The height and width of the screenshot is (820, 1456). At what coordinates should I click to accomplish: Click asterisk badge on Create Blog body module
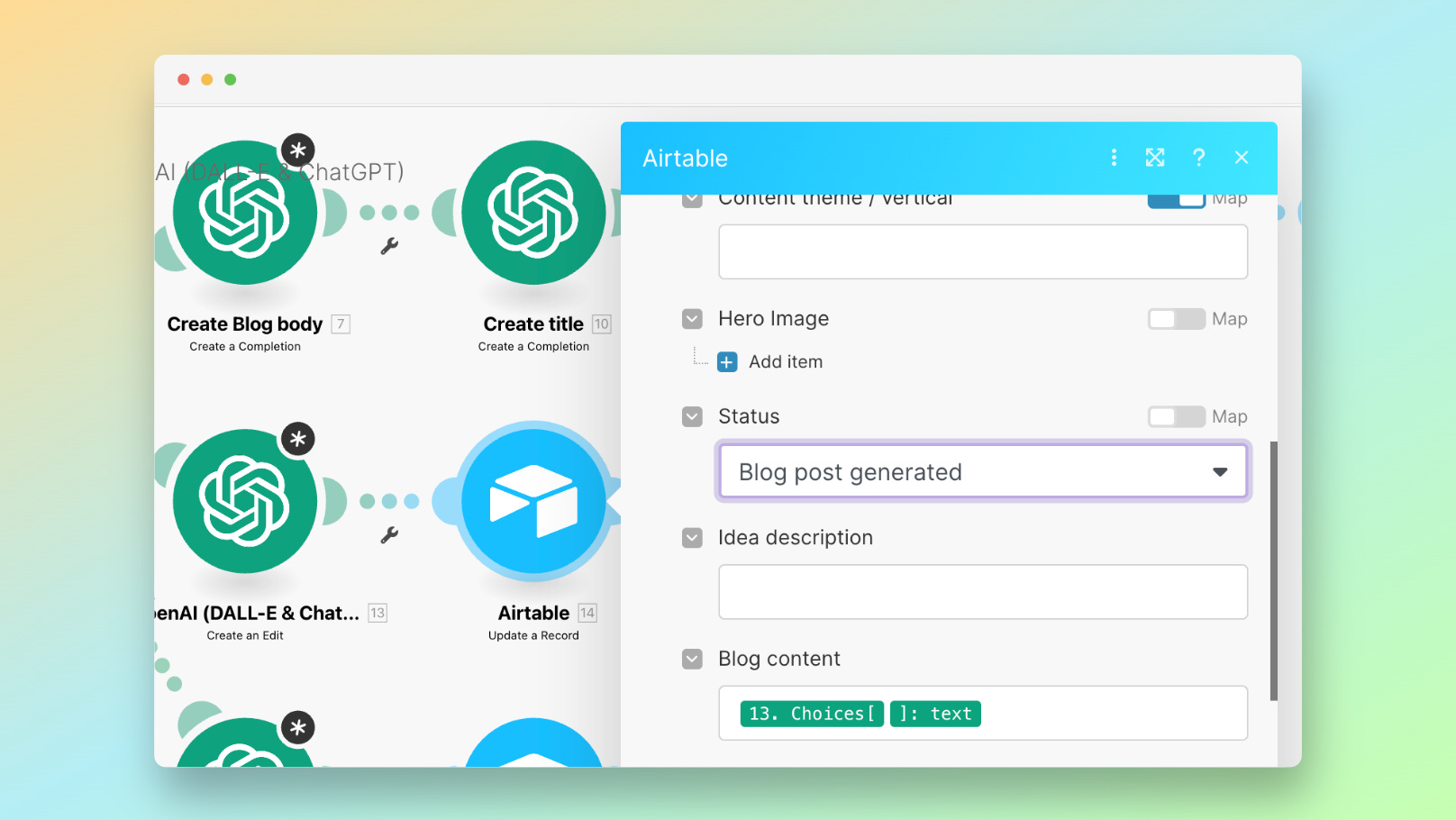pyautogui.click(x=298, y=150)
